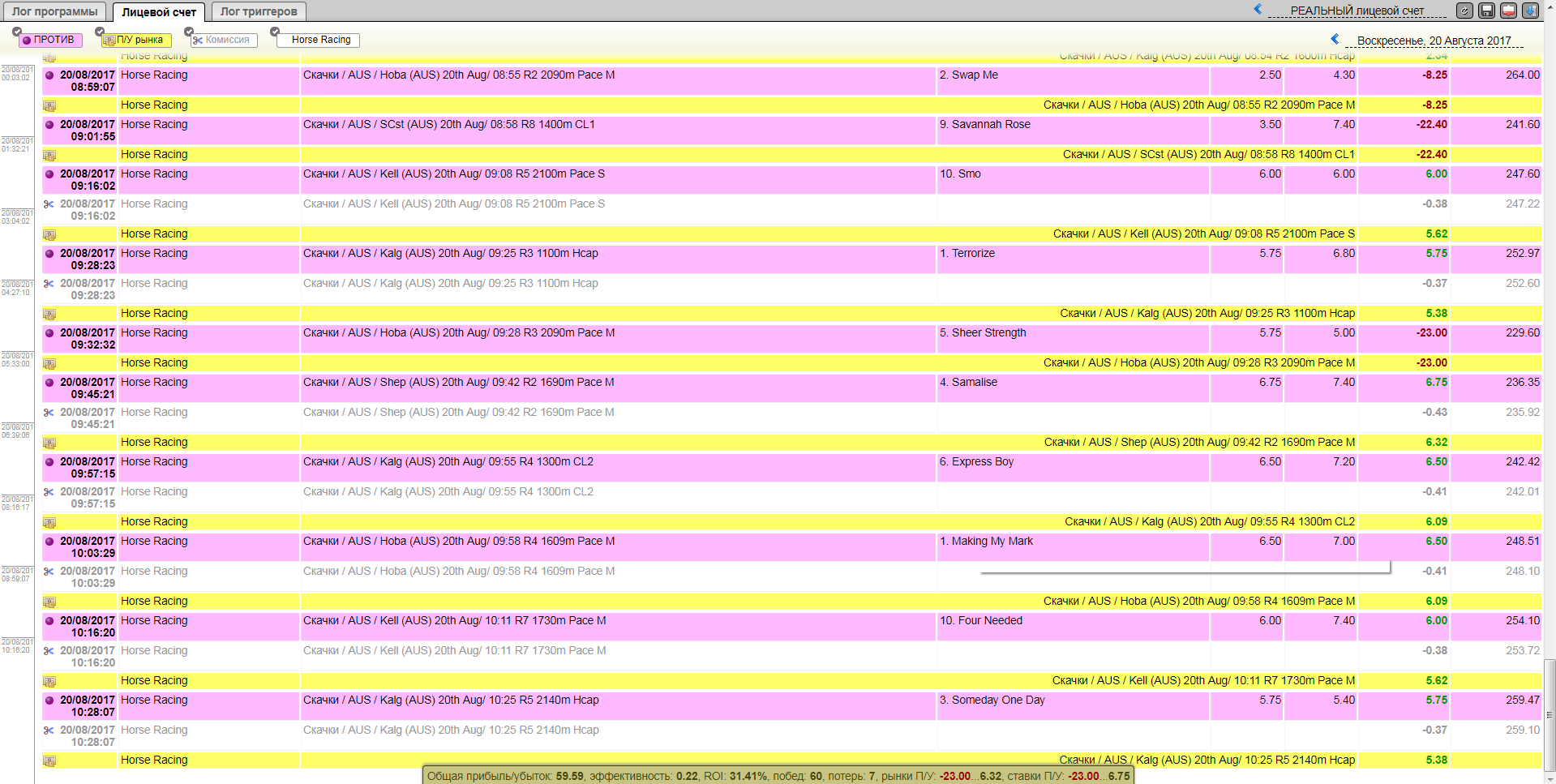Click the 10:16:20 timeline marker on the left

point(16,646)
